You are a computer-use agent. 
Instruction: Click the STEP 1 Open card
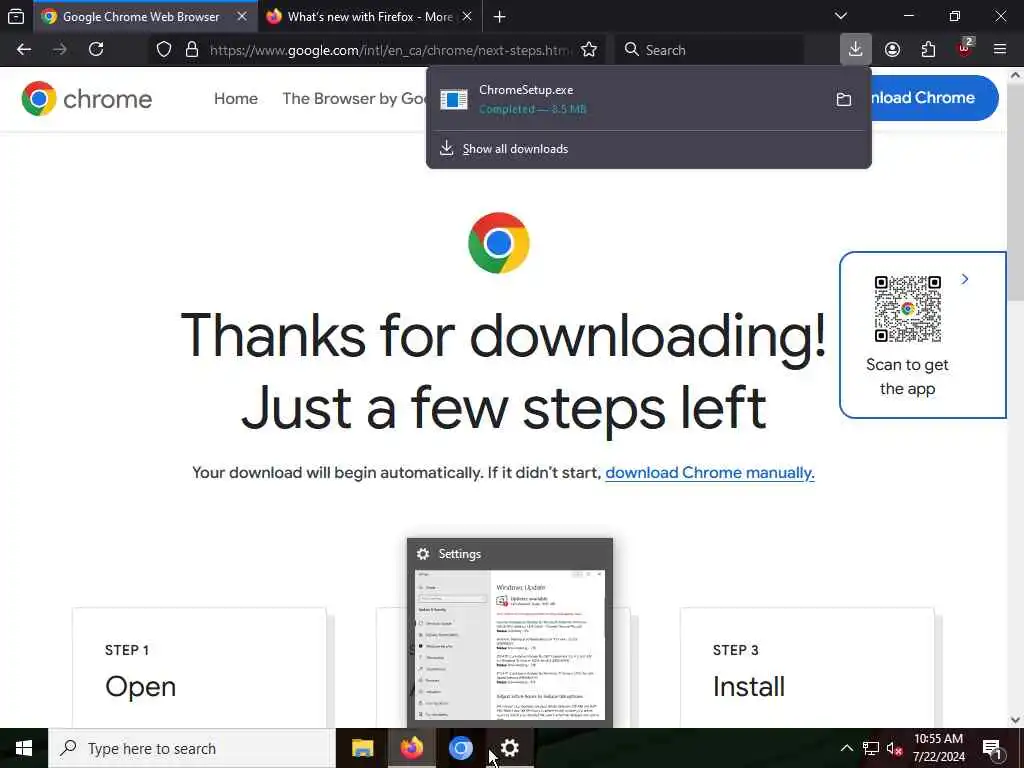(199, 667)
